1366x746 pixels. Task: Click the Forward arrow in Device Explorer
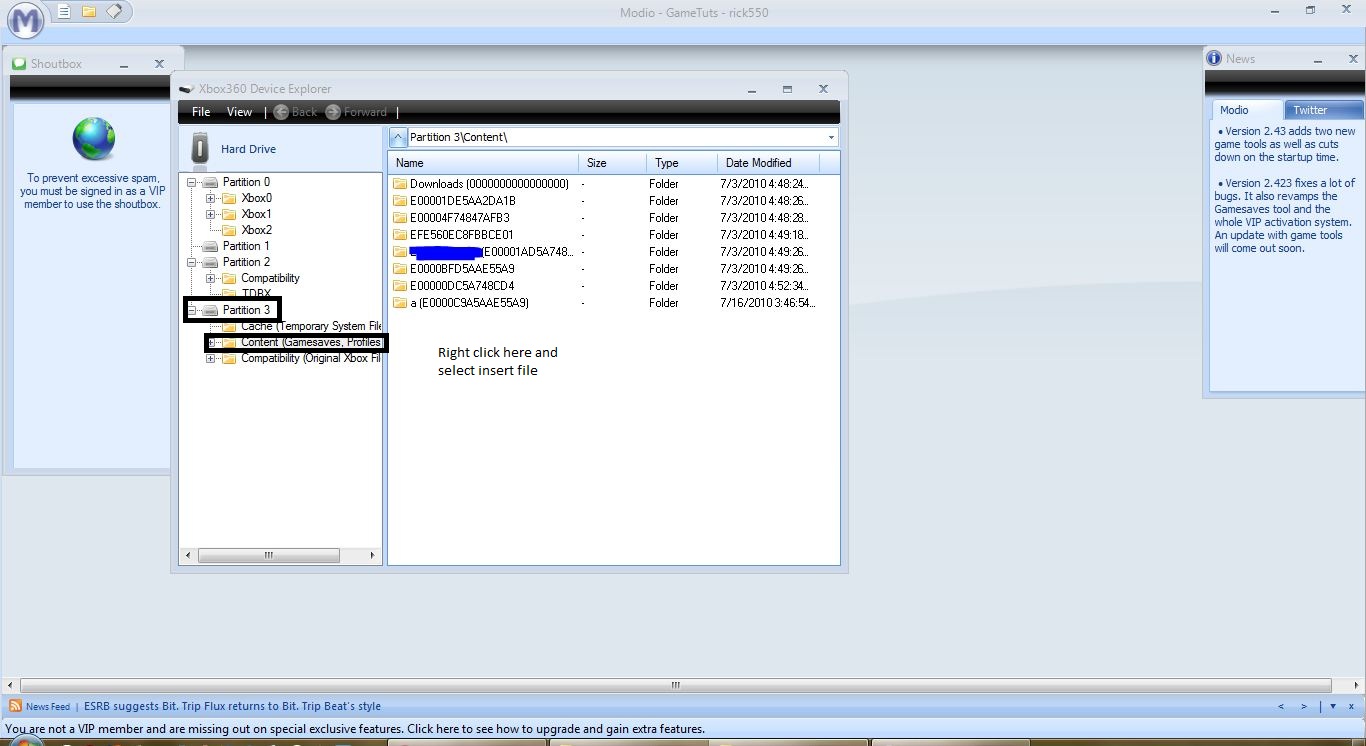(x=333, y=112)
